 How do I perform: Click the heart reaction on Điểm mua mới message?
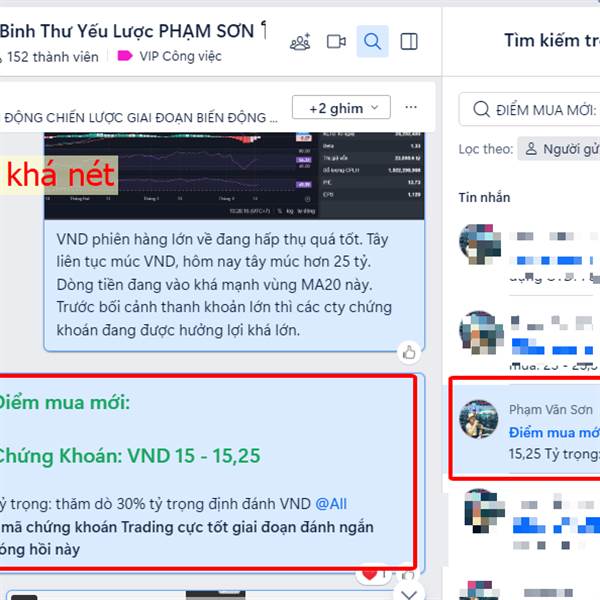[x=370, y=575]
